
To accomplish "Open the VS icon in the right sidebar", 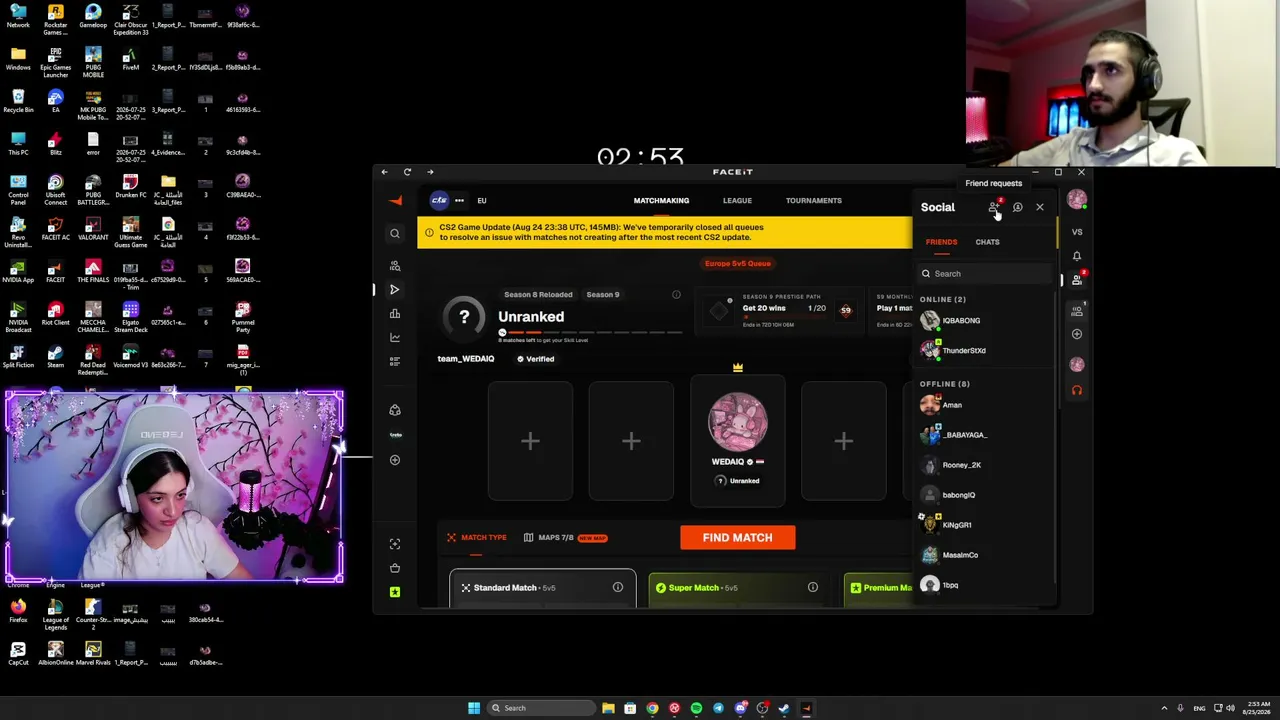I will [1077, 232].
